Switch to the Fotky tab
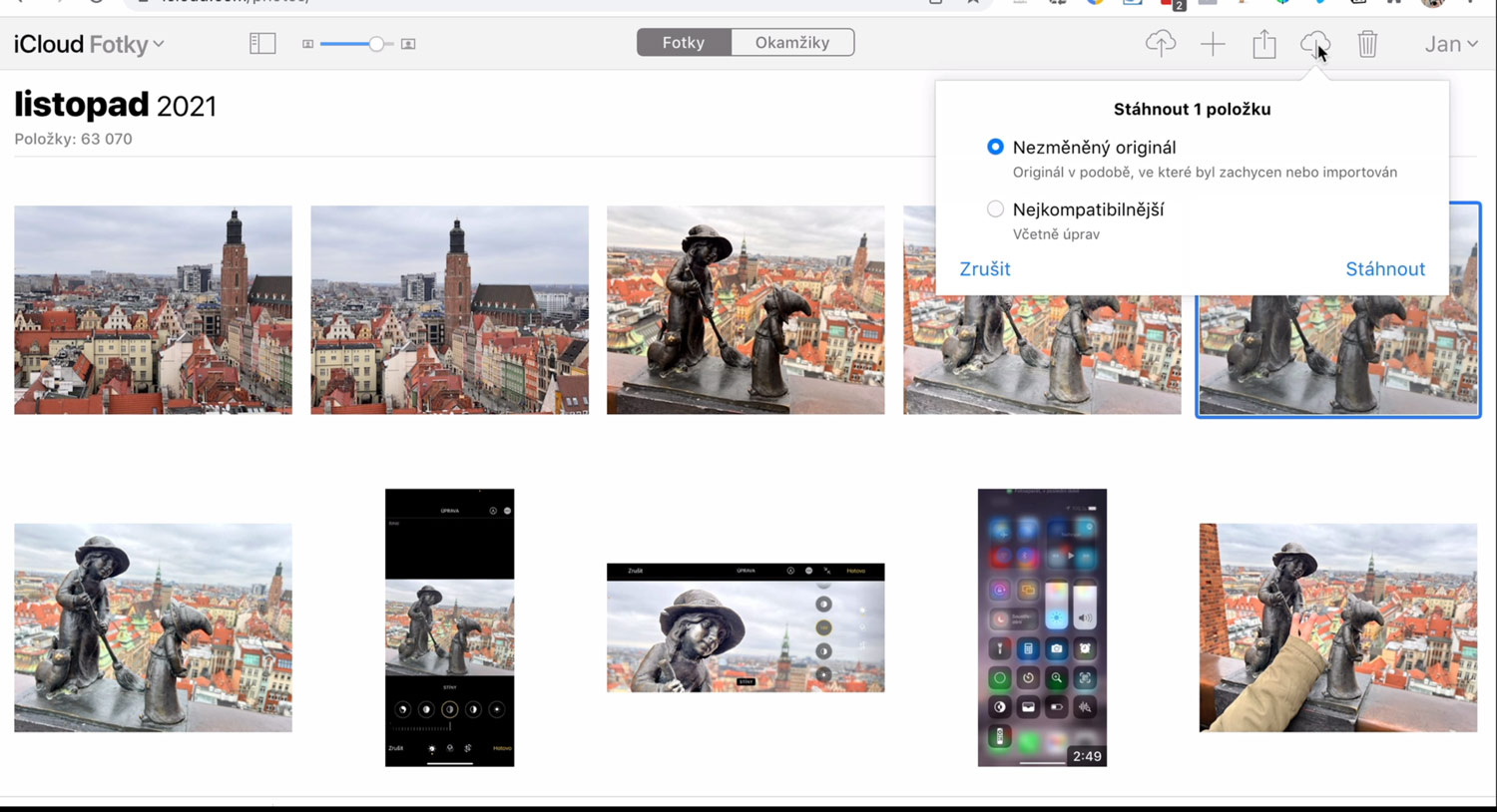 coord(684,43)
